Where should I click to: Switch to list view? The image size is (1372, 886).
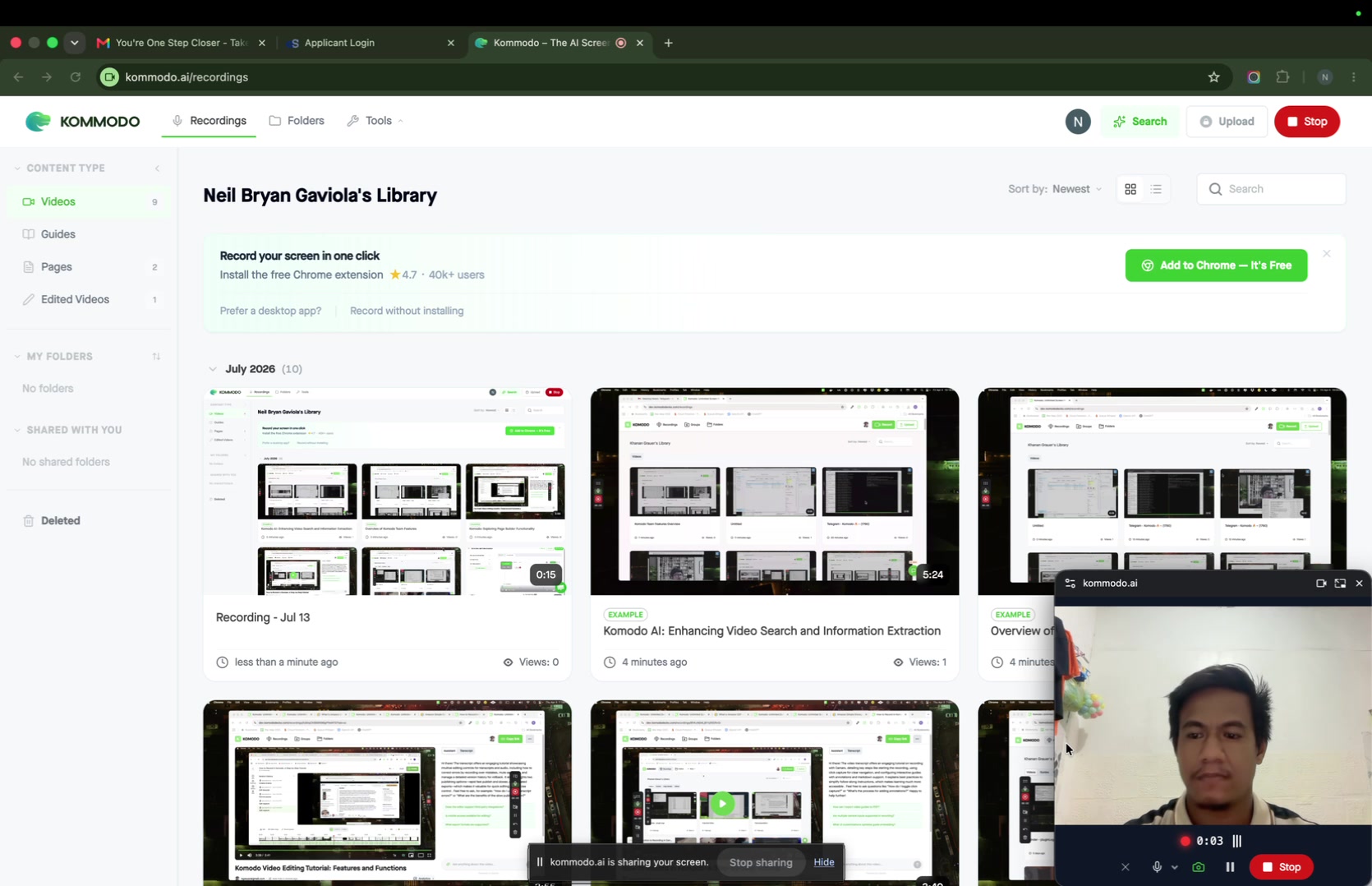tap(1156, 189)
